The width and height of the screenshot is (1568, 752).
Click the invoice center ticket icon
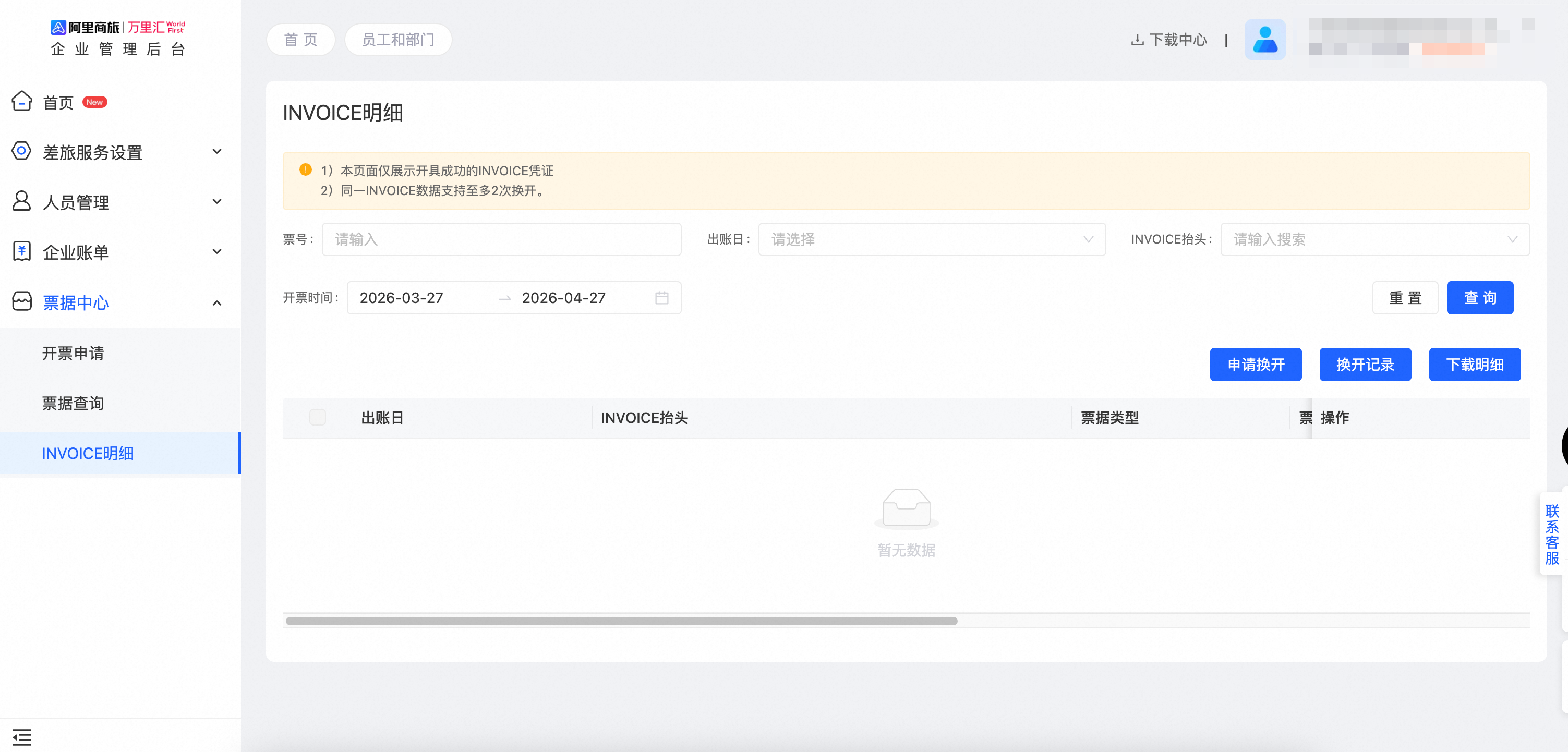pos(22,301)
